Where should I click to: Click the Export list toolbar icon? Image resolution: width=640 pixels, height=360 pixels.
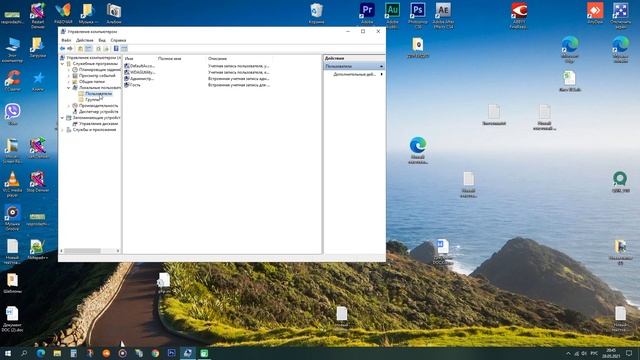coord(106,49)
